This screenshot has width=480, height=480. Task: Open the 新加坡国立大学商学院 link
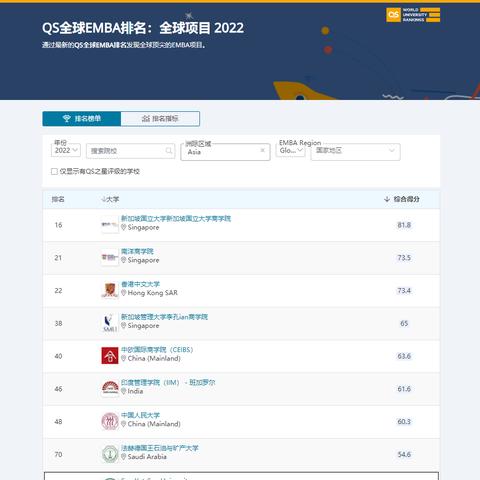(x=176, y=219)
